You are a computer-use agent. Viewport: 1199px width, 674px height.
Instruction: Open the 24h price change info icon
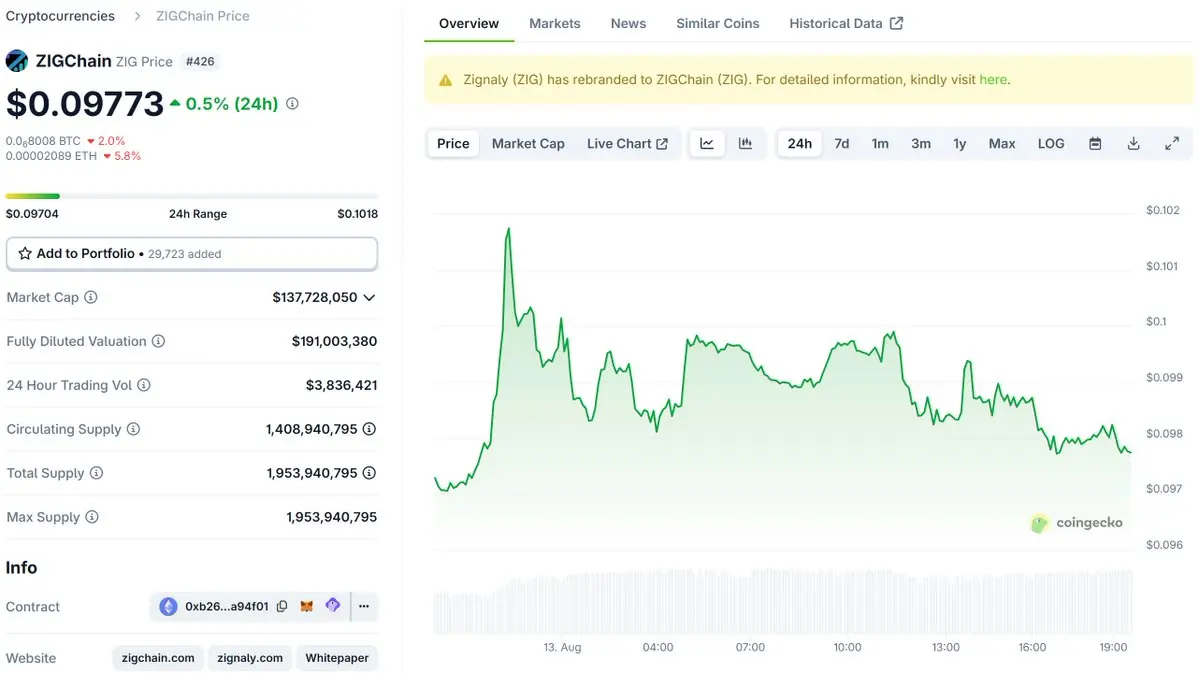tap(292, 103)
